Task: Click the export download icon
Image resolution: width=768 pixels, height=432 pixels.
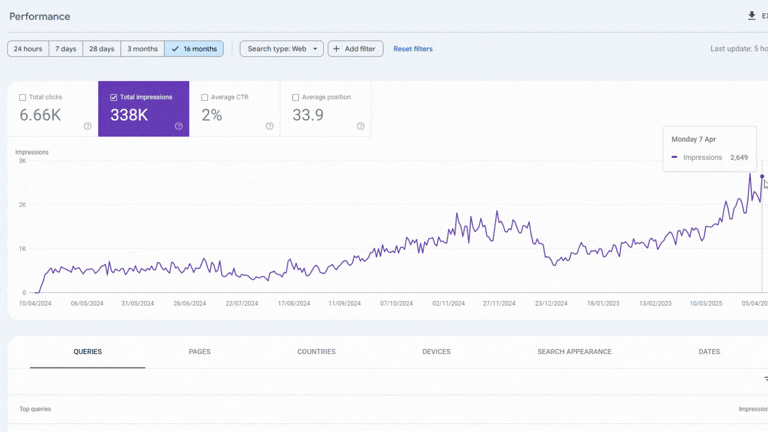Action: (x=752, y=16)
